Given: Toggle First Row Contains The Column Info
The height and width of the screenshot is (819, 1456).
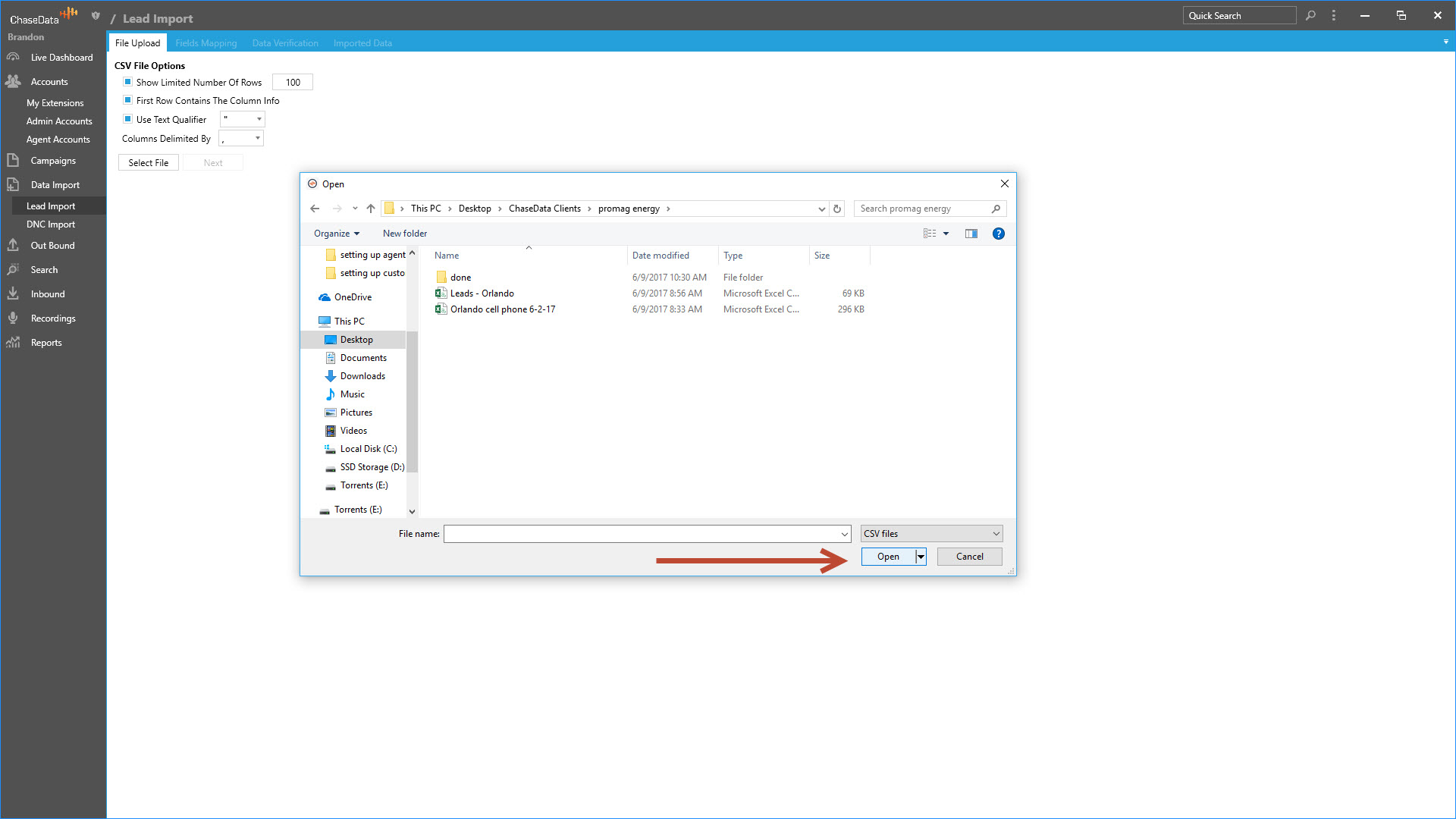Looking at the screenshot, I should pyautogui.click(x=127, y=100).
